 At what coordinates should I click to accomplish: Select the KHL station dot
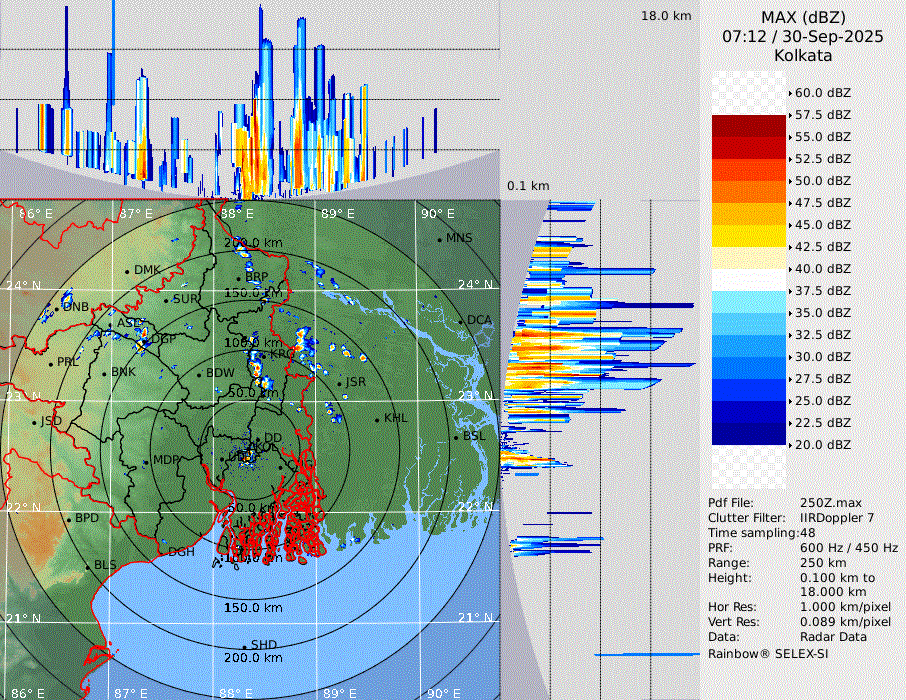377,419
